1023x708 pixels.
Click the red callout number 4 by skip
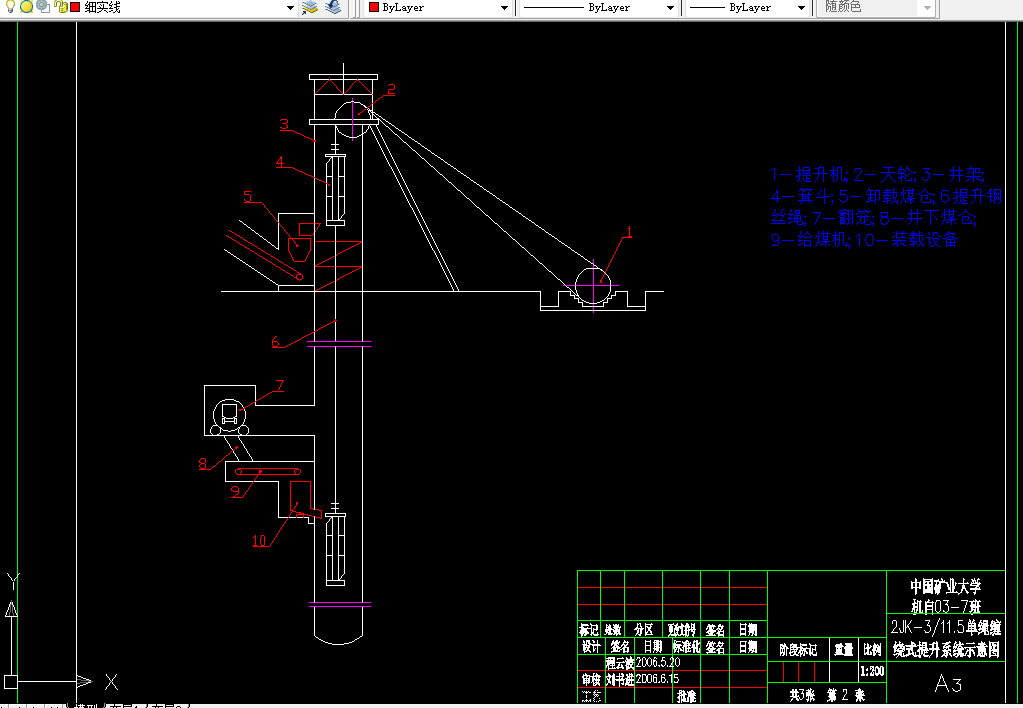[x=280, y=162]
